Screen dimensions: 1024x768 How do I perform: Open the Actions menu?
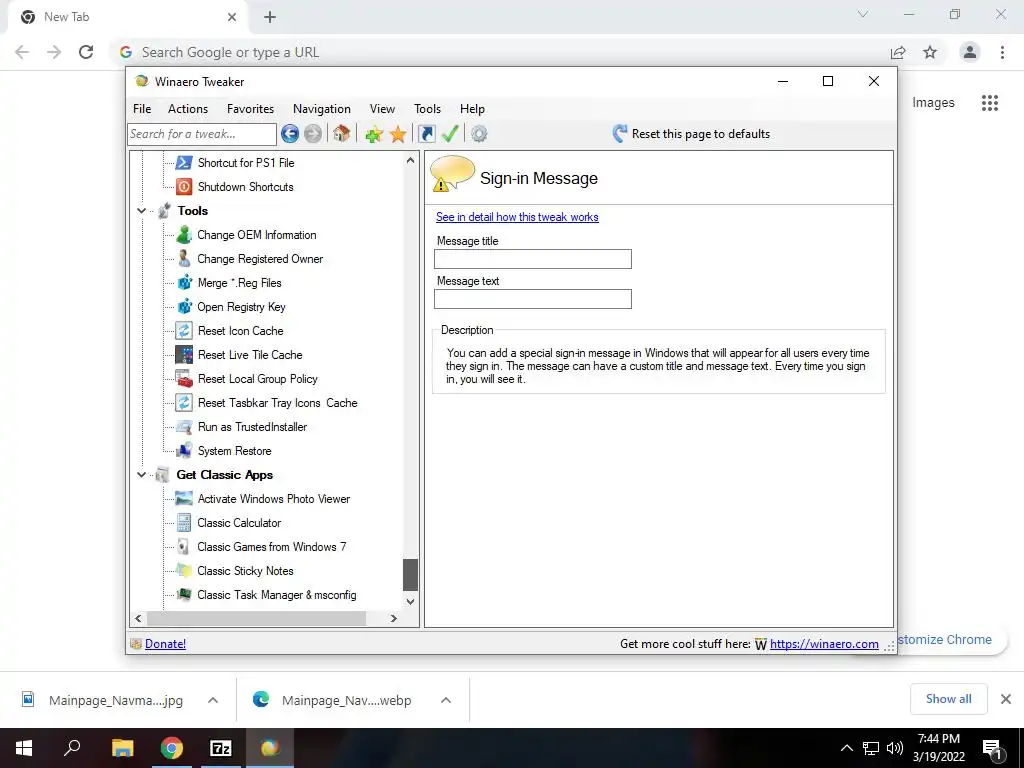pyautogui.click(x=188, y=109)
